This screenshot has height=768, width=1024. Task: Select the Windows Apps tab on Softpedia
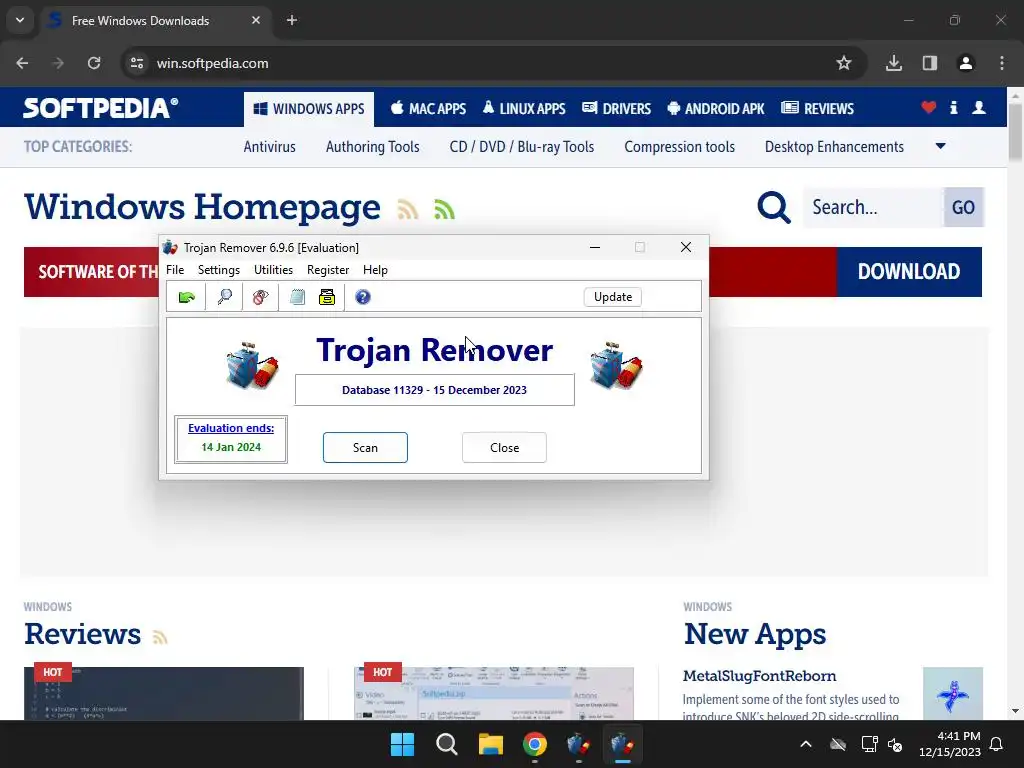[x=309, y=109]
